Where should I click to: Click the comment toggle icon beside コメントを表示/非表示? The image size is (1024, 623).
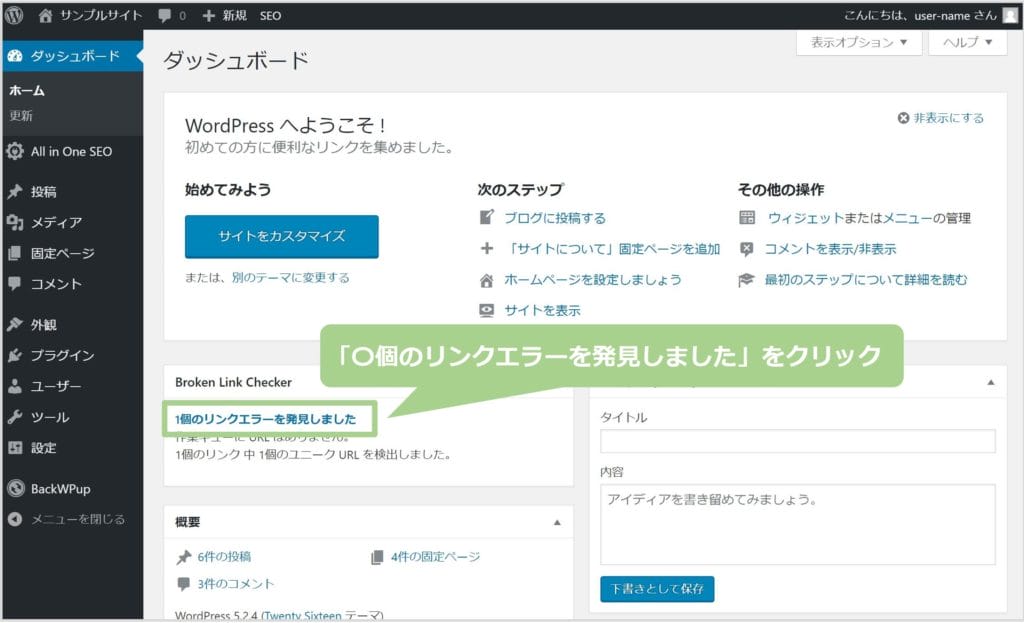746,249
